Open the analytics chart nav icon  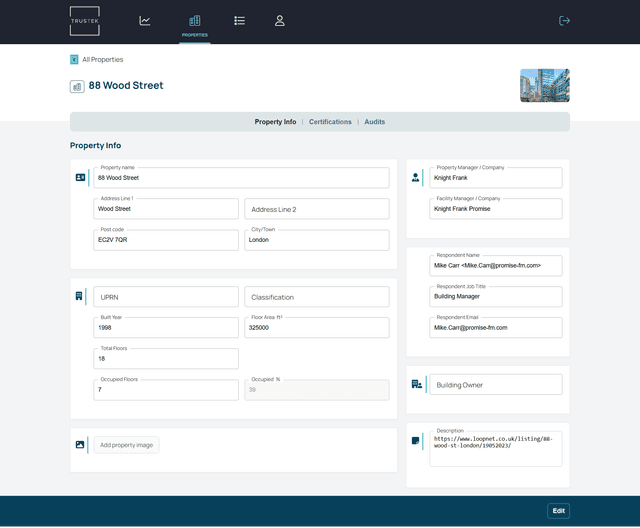(144, 20)
